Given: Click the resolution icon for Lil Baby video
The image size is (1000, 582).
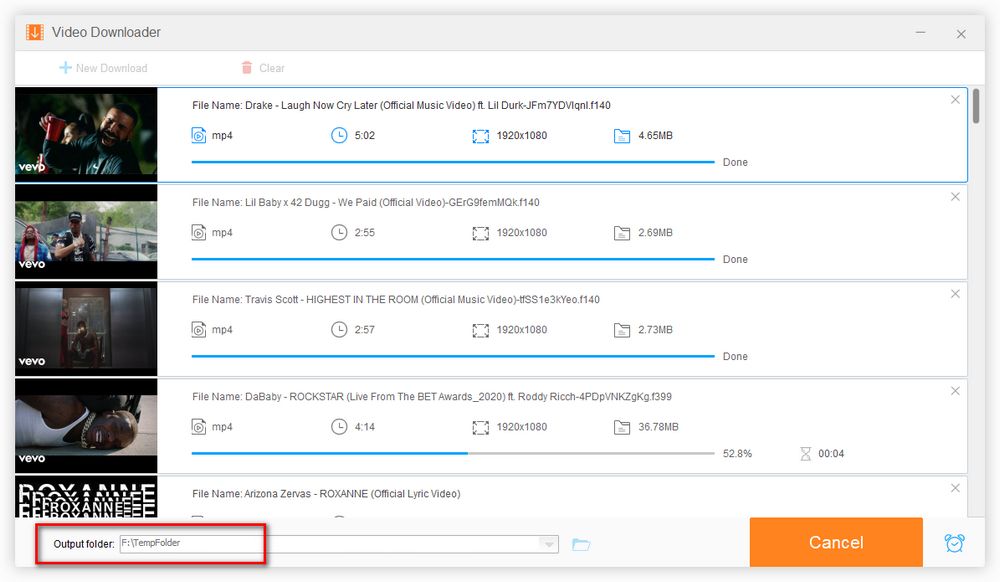Looking at the screenshot, I should 480,233.
